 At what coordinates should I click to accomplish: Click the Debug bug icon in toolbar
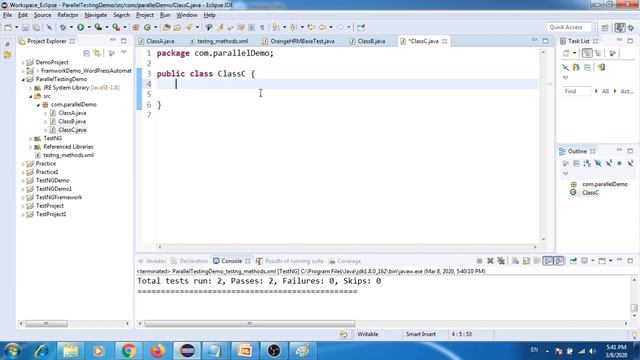[x=63, y=27]
